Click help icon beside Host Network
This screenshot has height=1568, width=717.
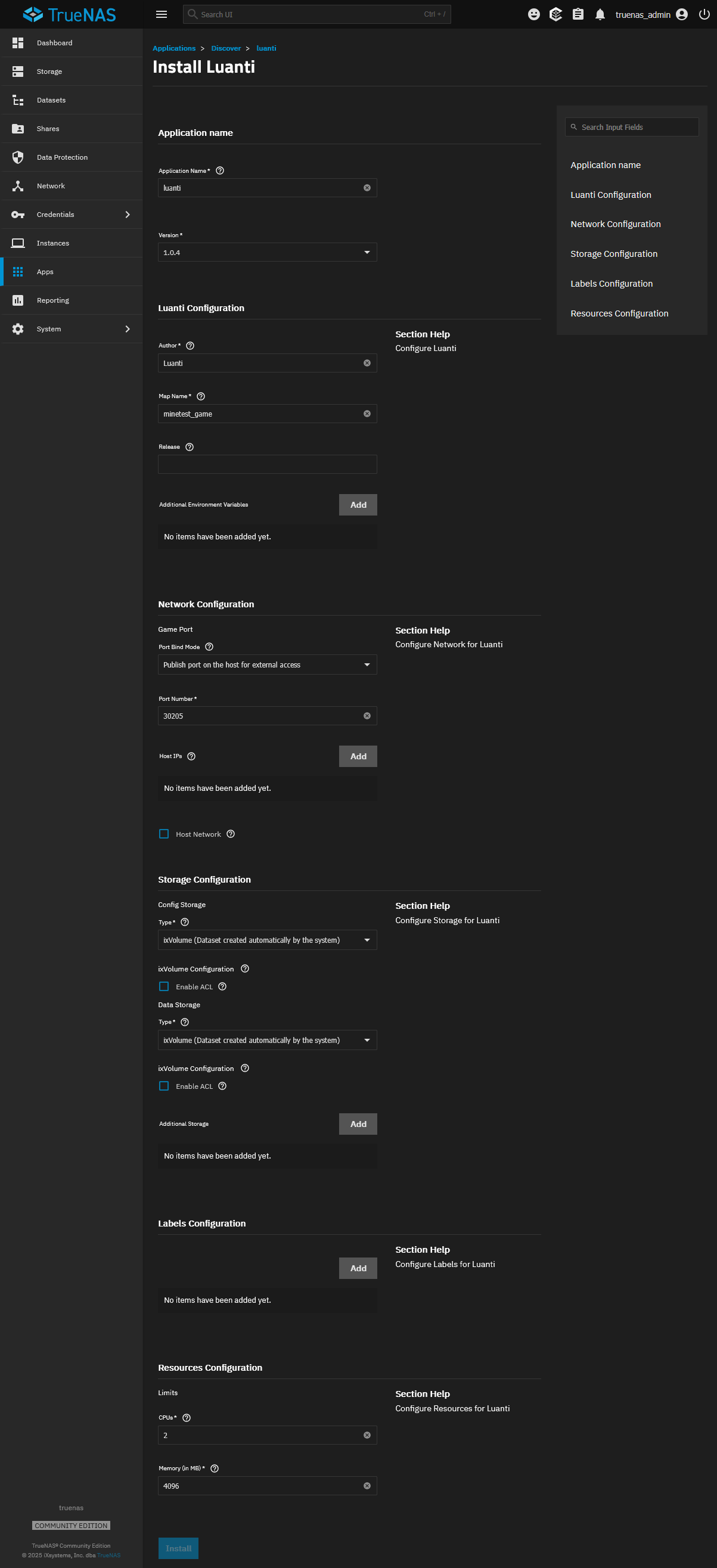231,834
